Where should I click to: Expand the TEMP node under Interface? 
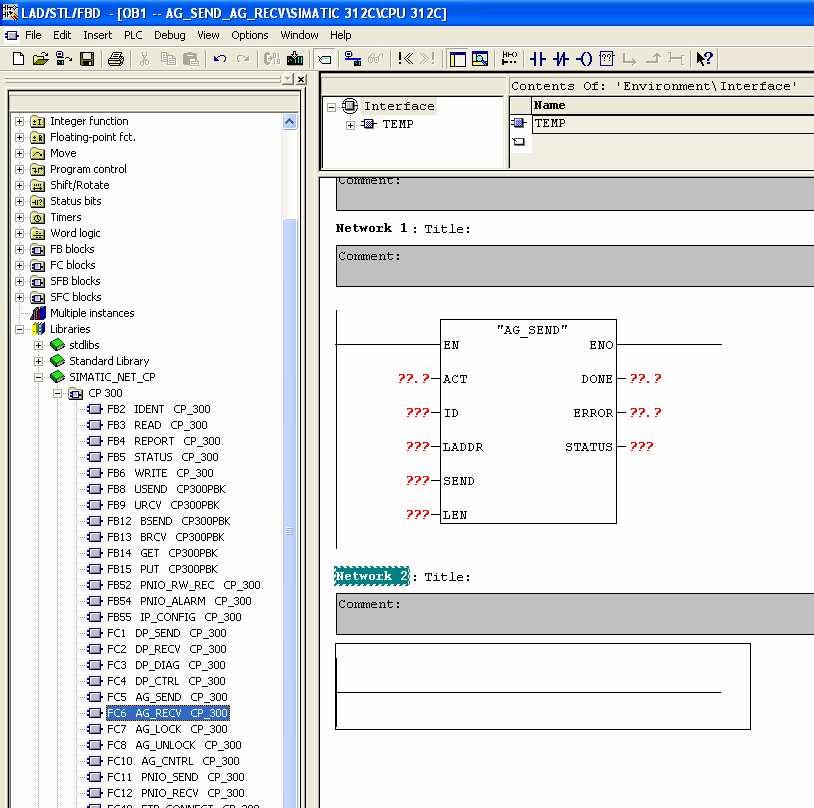tap(350, 125)
